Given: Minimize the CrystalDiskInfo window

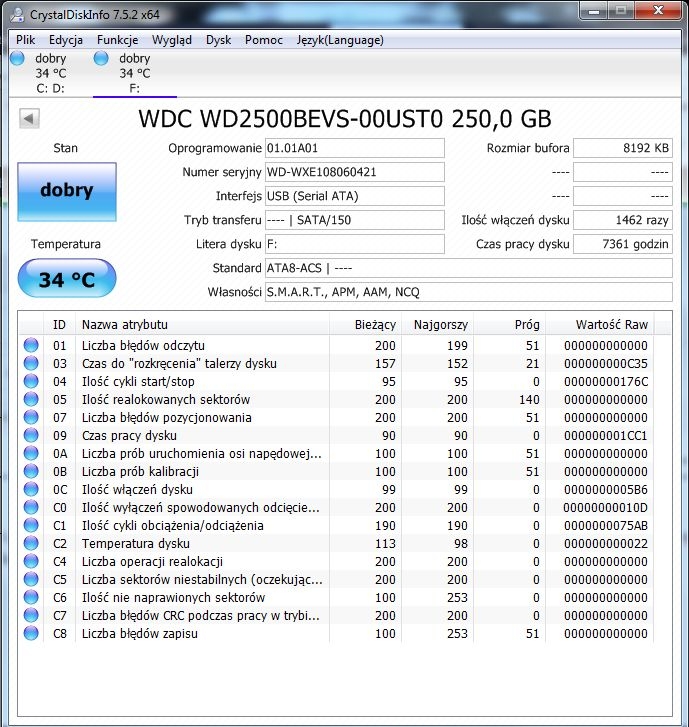Looking at the screenshot, I should coord(593,11).
